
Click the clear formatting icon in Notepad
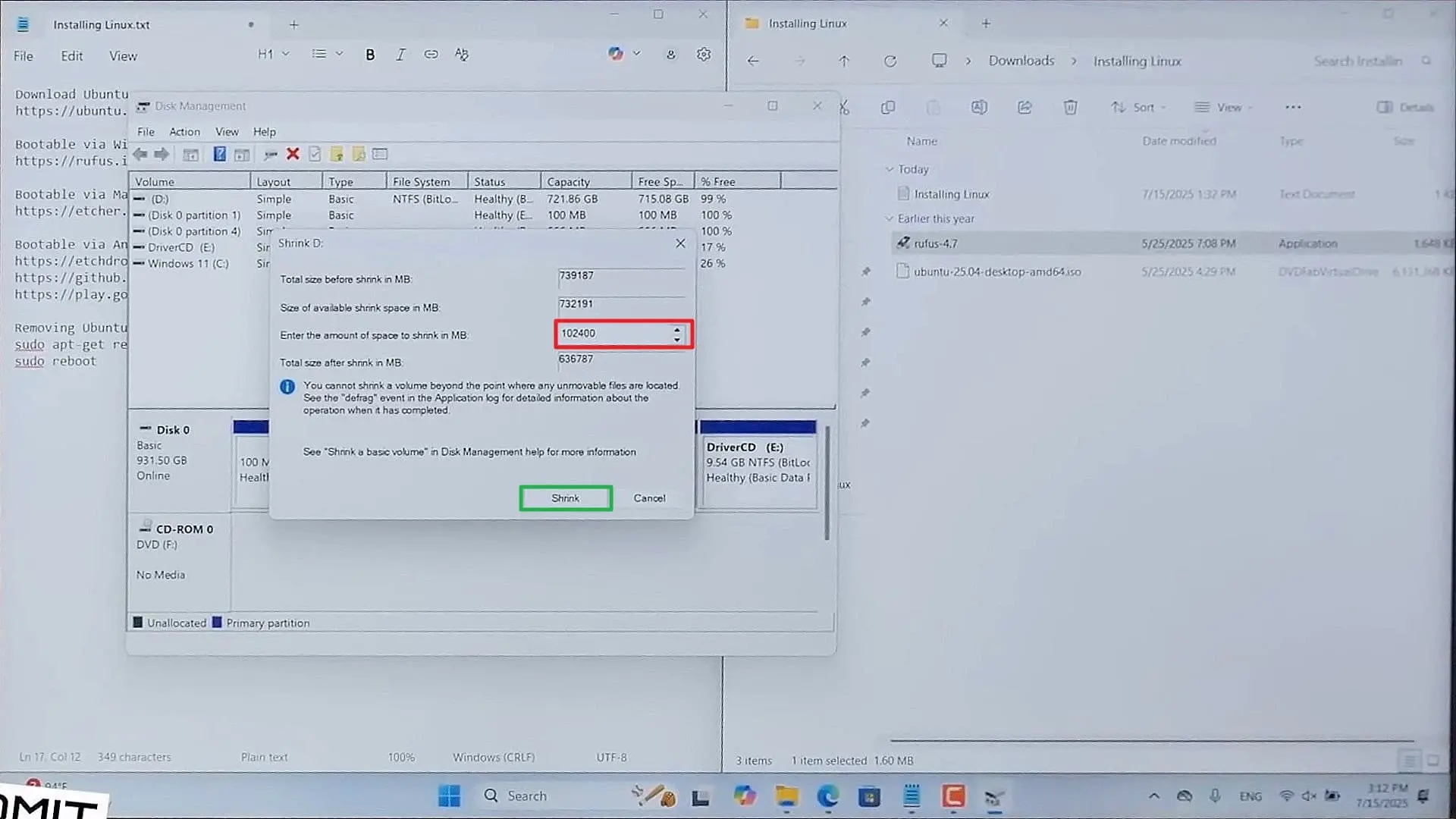[461, 55]
